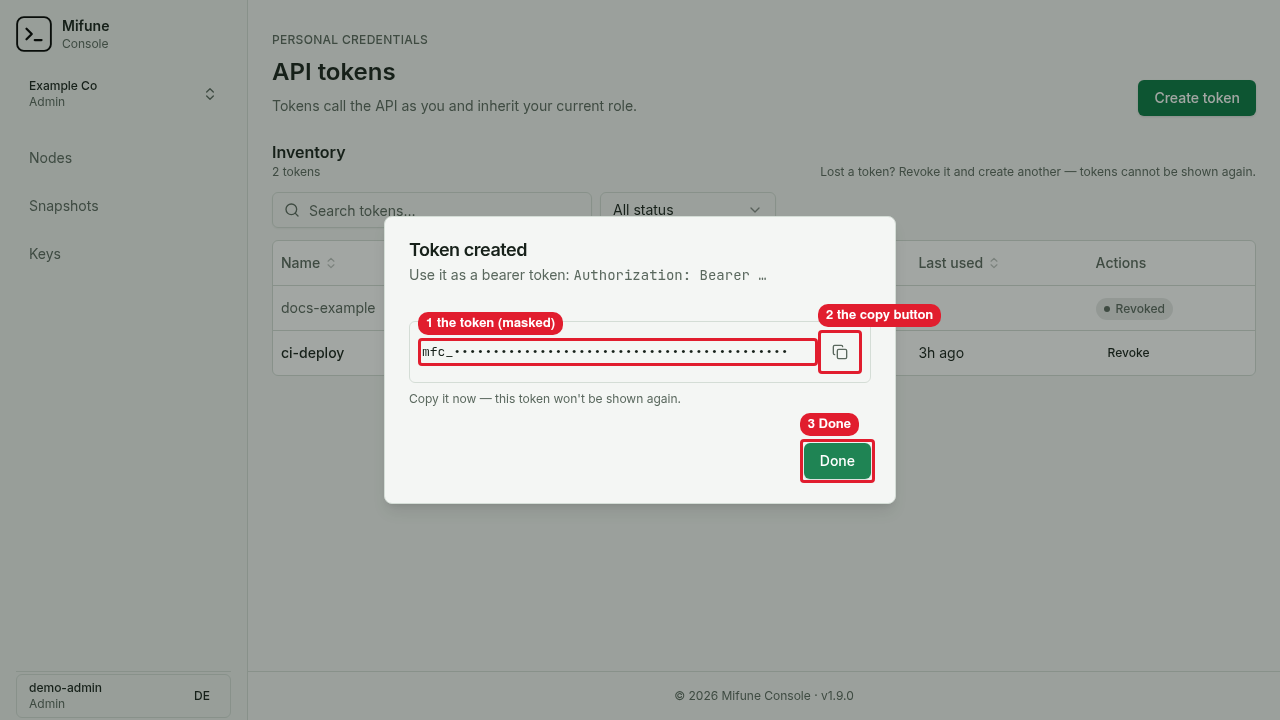Click the Create token button
Screen dimensions: 1280x720
click(x=1197, y=98)
